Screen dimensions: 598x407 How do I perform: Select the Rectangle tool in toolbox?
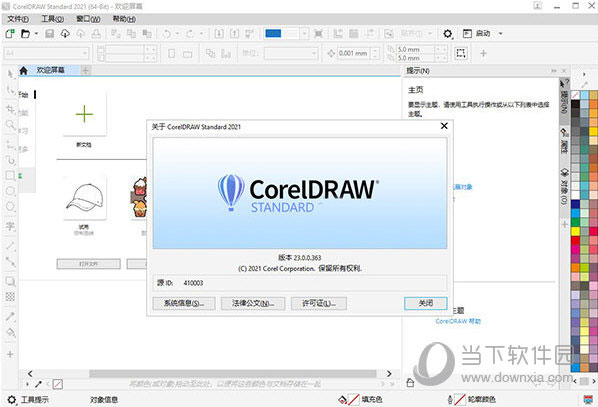(x=10, y=175)
